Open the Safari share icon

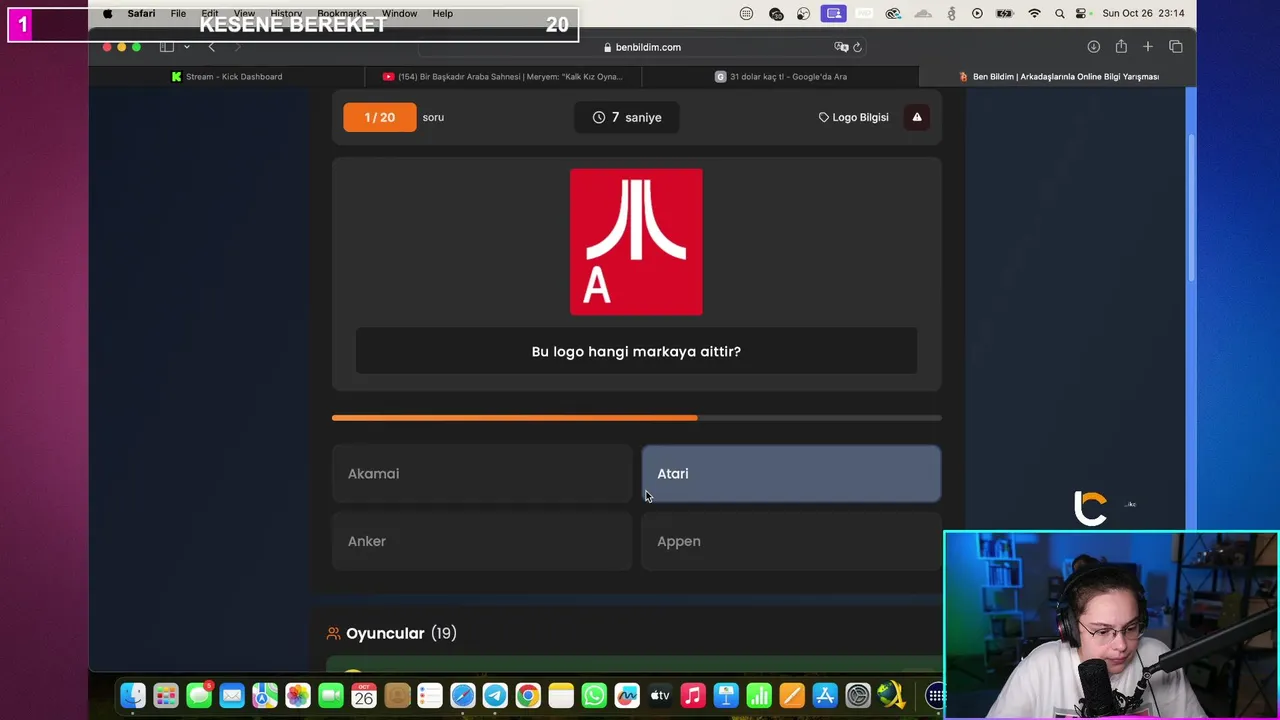(1121, 47)
